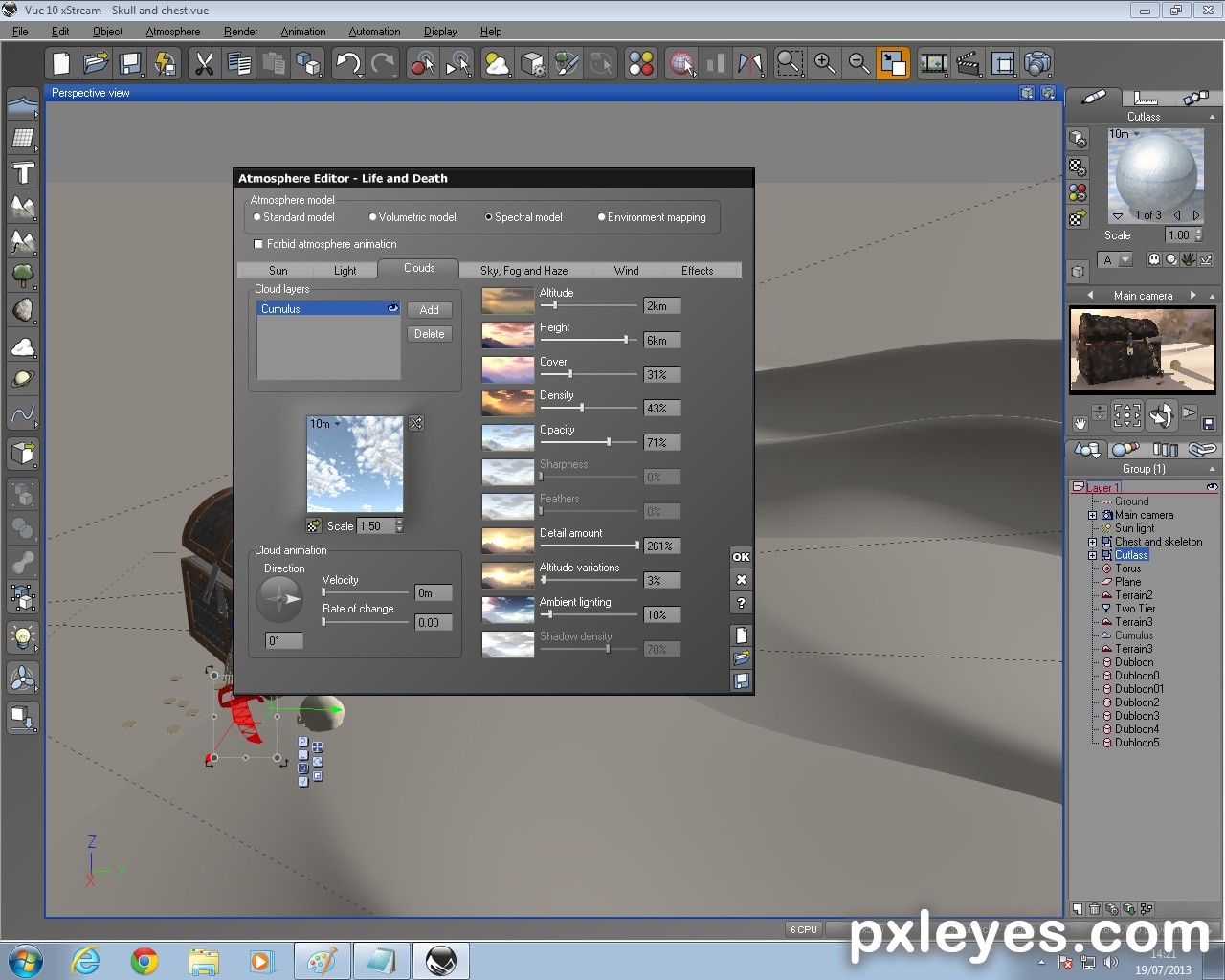Open a scene with the folder icon

[96, 64]
